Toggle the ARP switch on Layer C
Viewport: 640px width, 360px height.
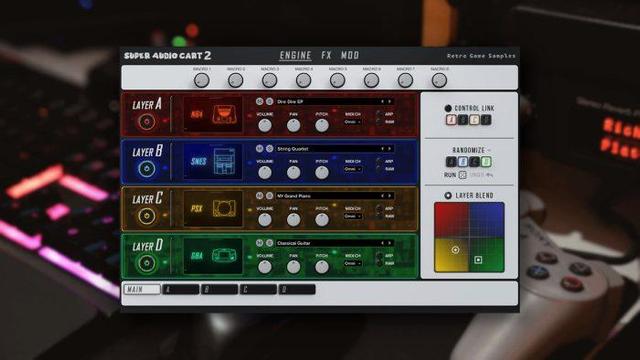tap(379, 208)
